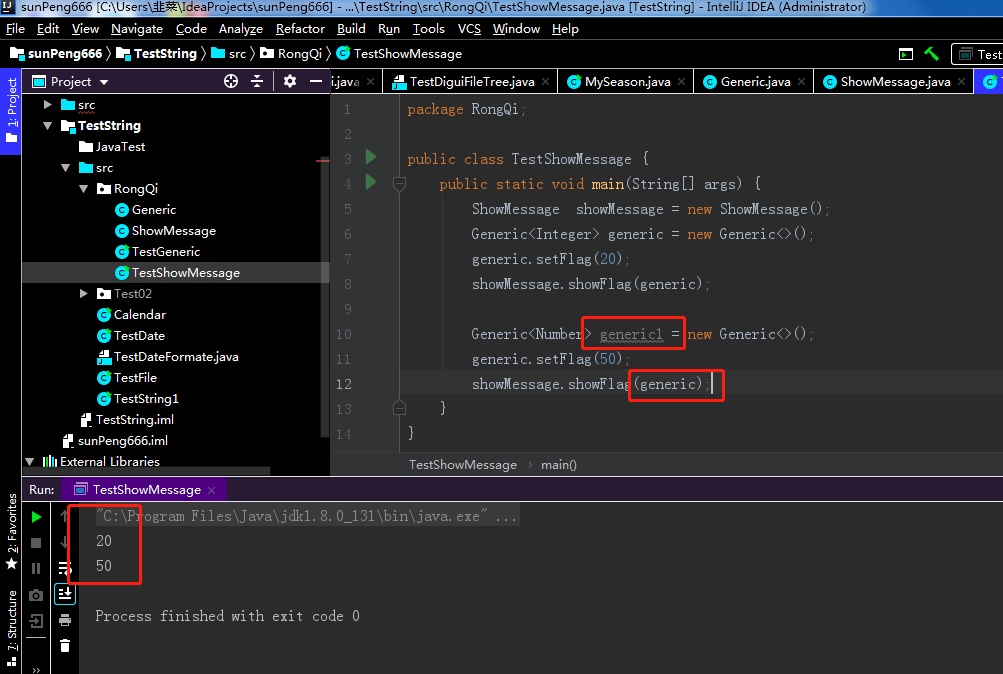The height and width of the screenshot is (674, 1003).
Task: Switch to the MySeason.java tab
Action: 628,82
